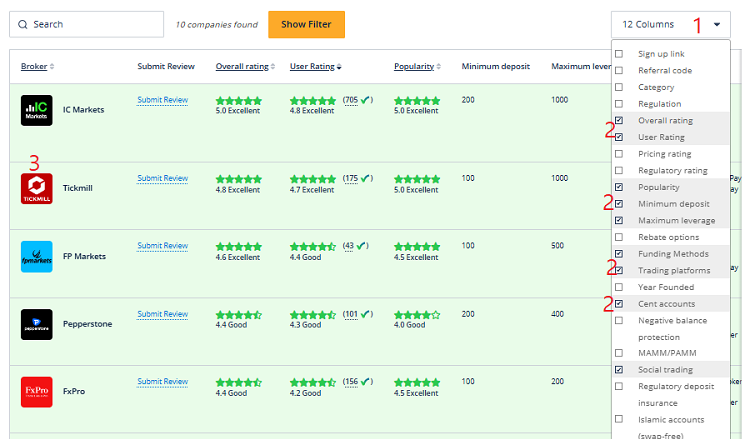Click the Tickmill broker logo
Viewport: 750px width, 439px height.
point(37,188)
